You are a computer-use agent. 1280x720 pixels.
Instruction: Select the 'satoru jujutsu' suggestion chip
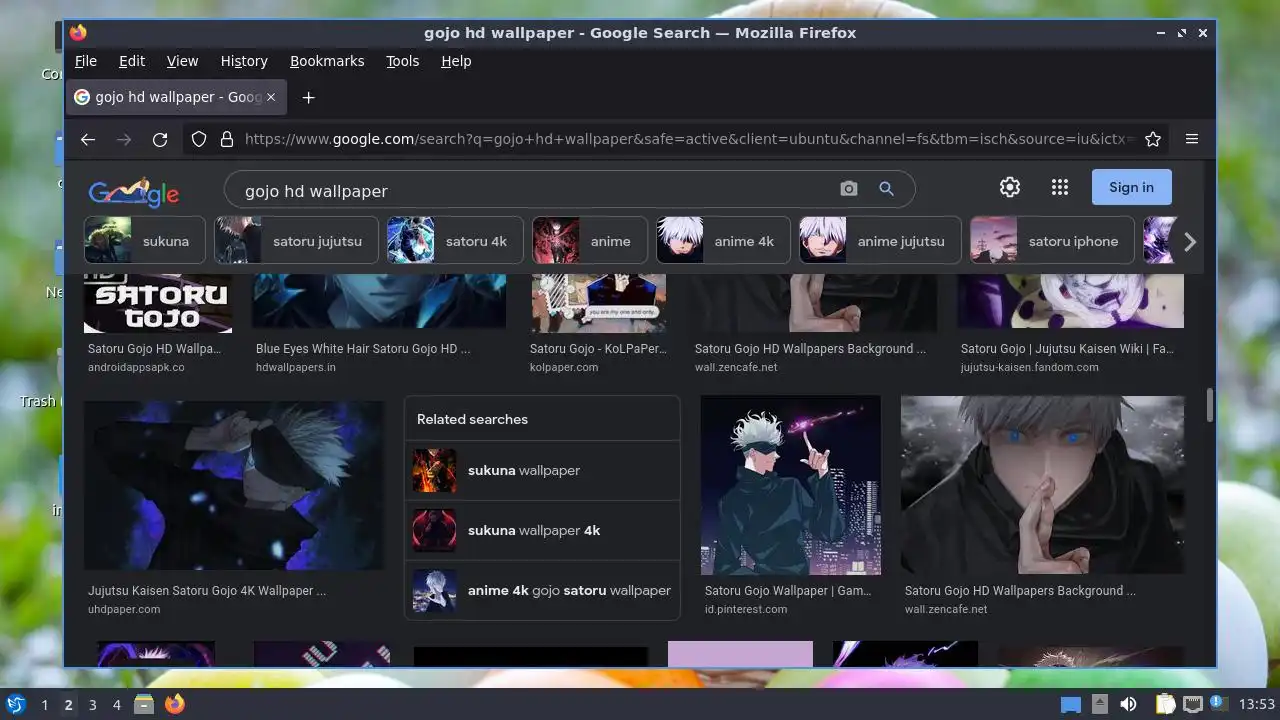[x=296, y=241]
